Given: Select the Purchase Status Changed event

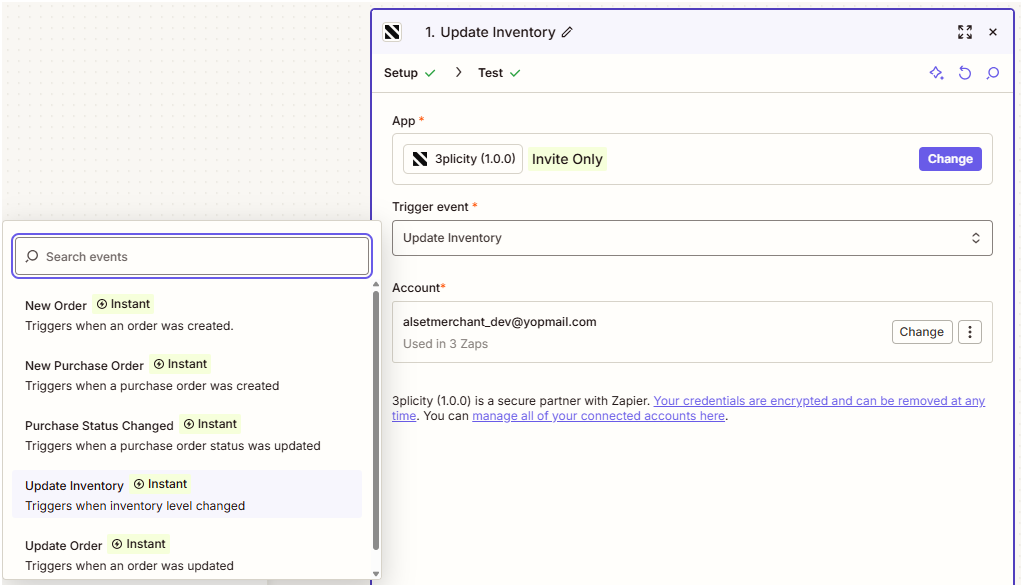Looking at the screenshot, I should click(x=187, y=435).
